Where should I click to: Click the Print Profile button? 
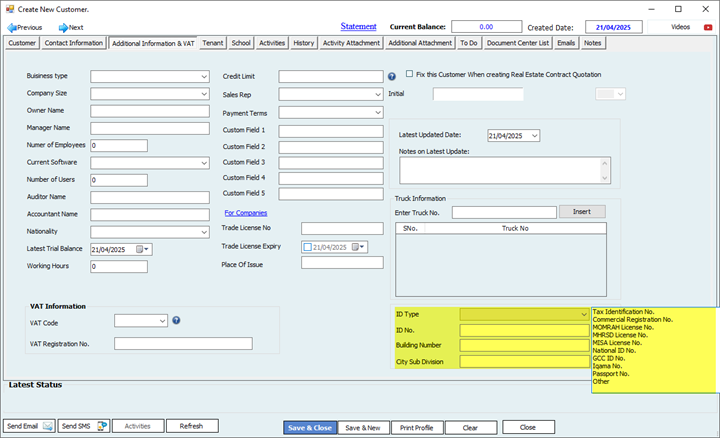click(416, 427)
